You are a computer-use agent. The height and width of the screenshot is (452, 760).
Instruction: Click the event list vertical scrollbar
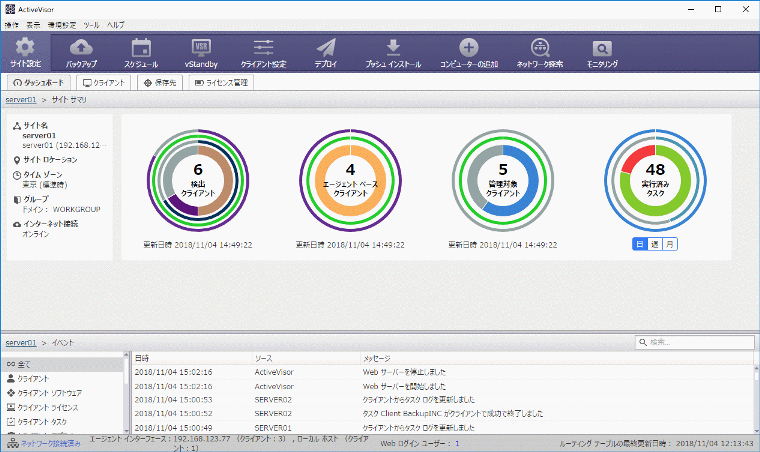[756, 400]
